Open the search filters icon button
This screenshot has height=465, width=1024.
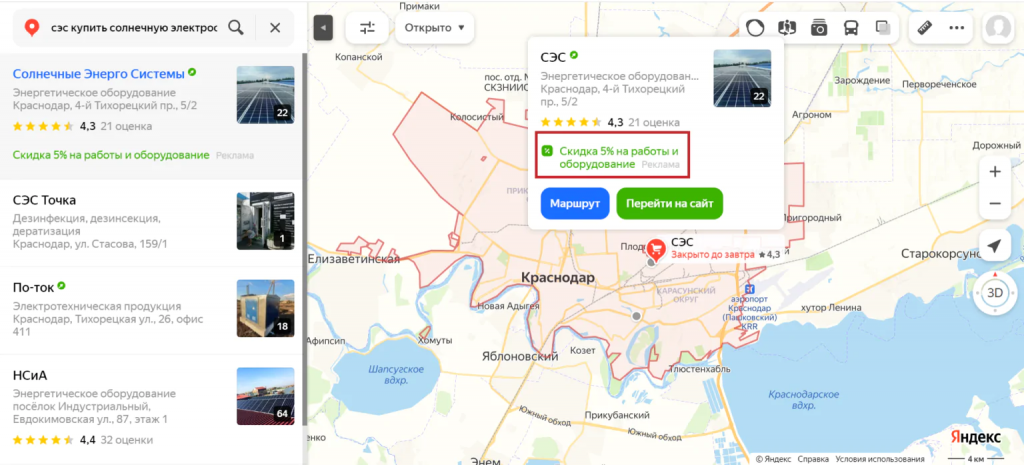coord(368,28)
